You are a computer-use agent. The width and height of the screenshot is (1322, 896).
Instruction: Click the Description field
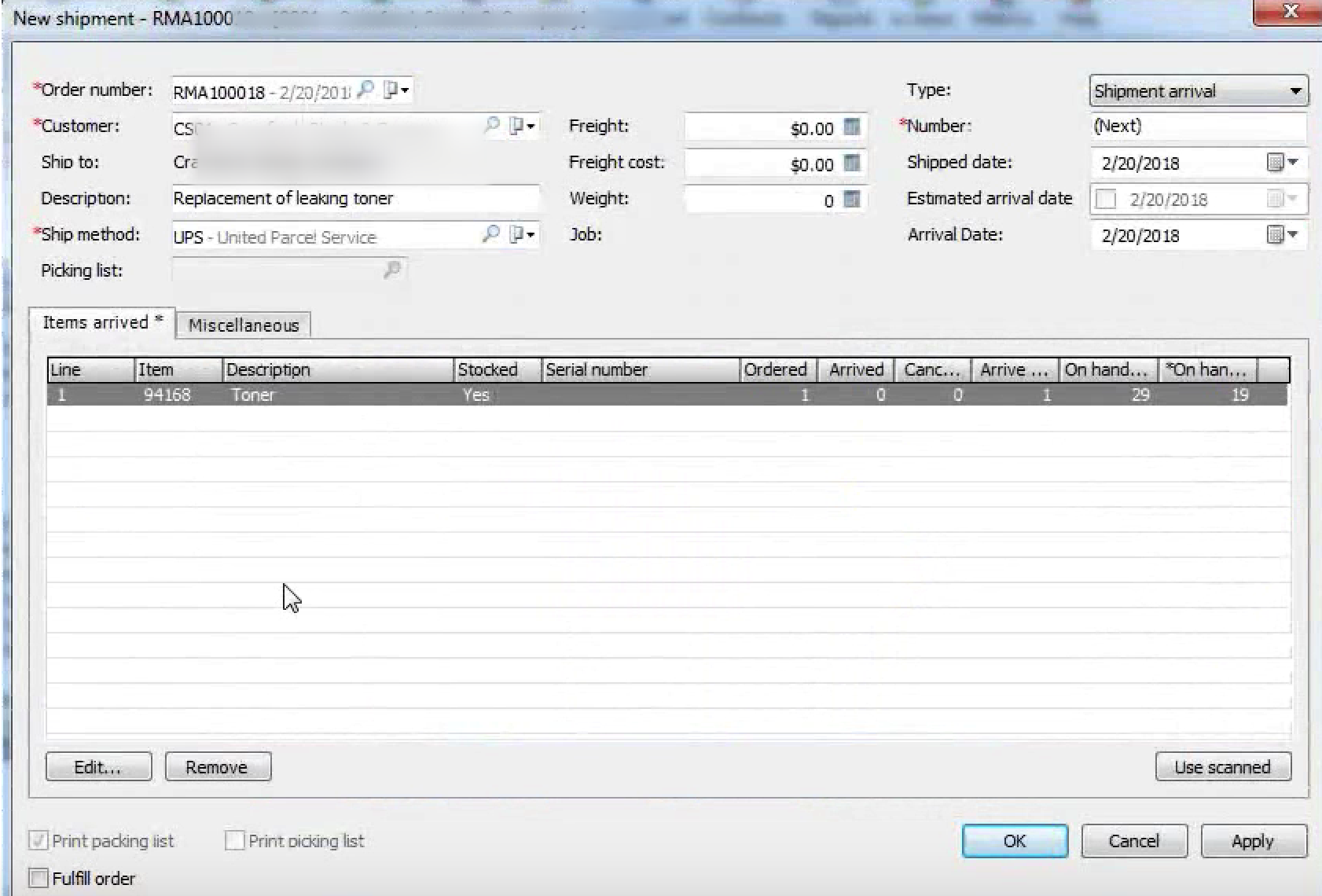(x=355, y=198)
